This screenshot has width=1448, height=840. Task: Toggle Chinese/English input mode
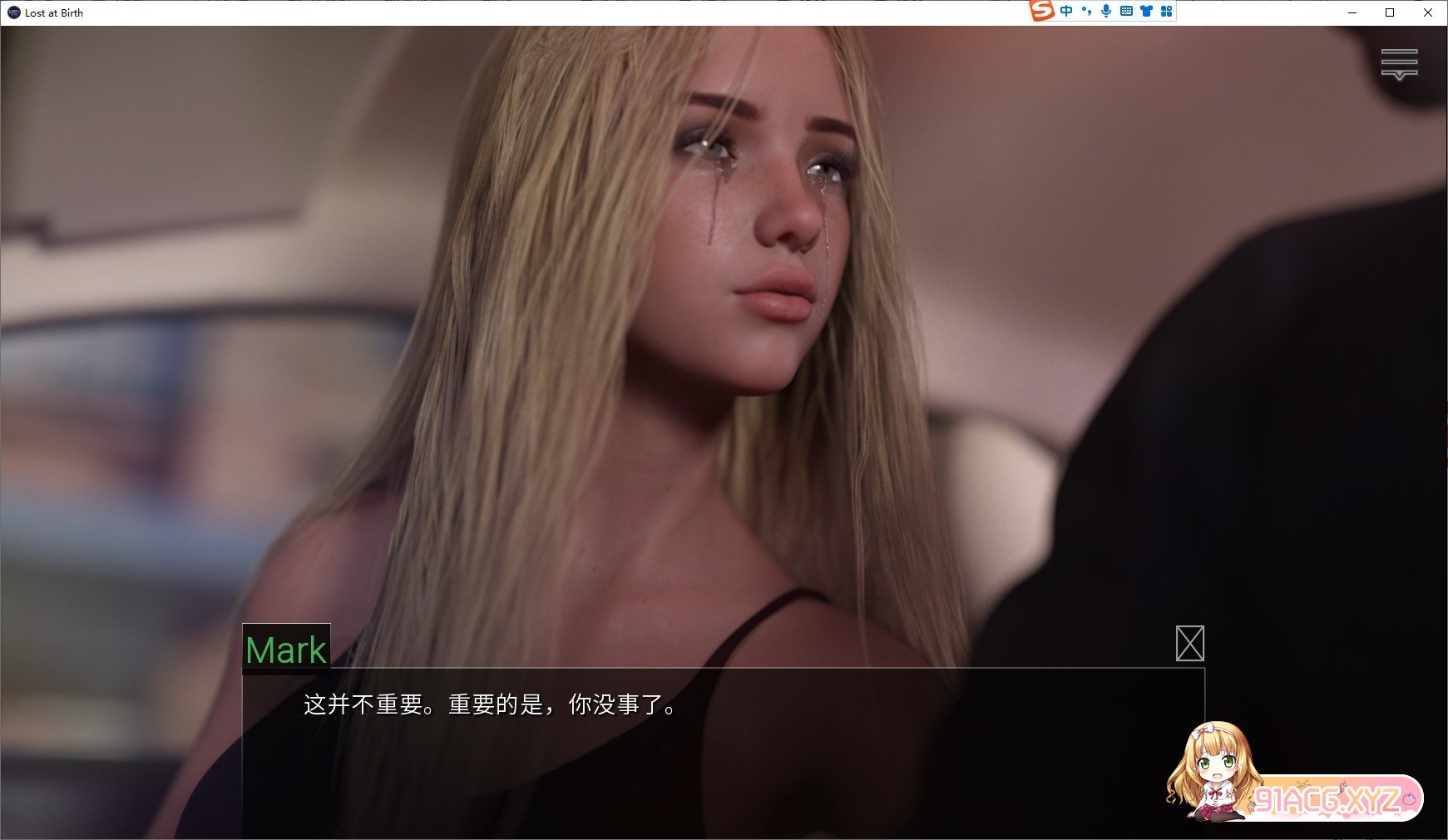(1066, 11)
